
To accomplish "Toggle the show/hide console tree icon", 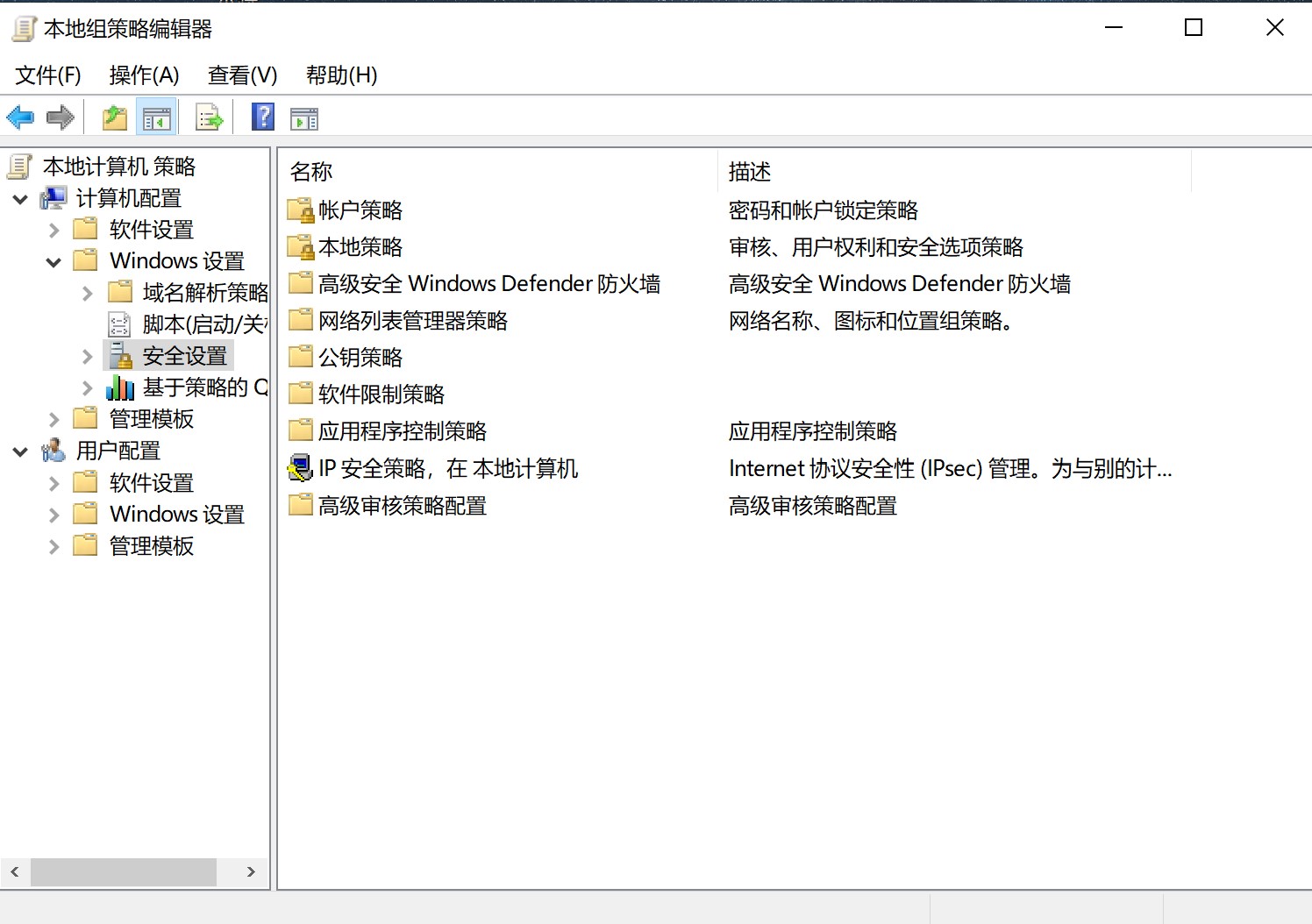I will (x=156, y=116).
